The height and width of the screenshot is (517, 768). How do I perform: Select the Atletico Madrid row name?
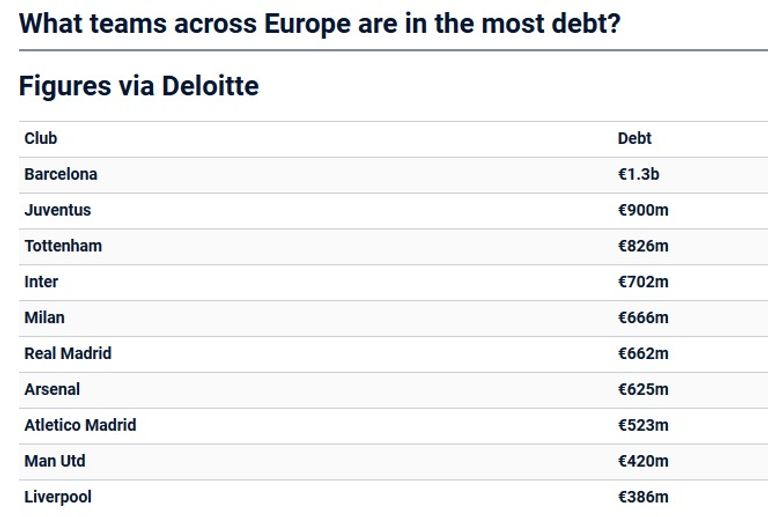point(80,426)
